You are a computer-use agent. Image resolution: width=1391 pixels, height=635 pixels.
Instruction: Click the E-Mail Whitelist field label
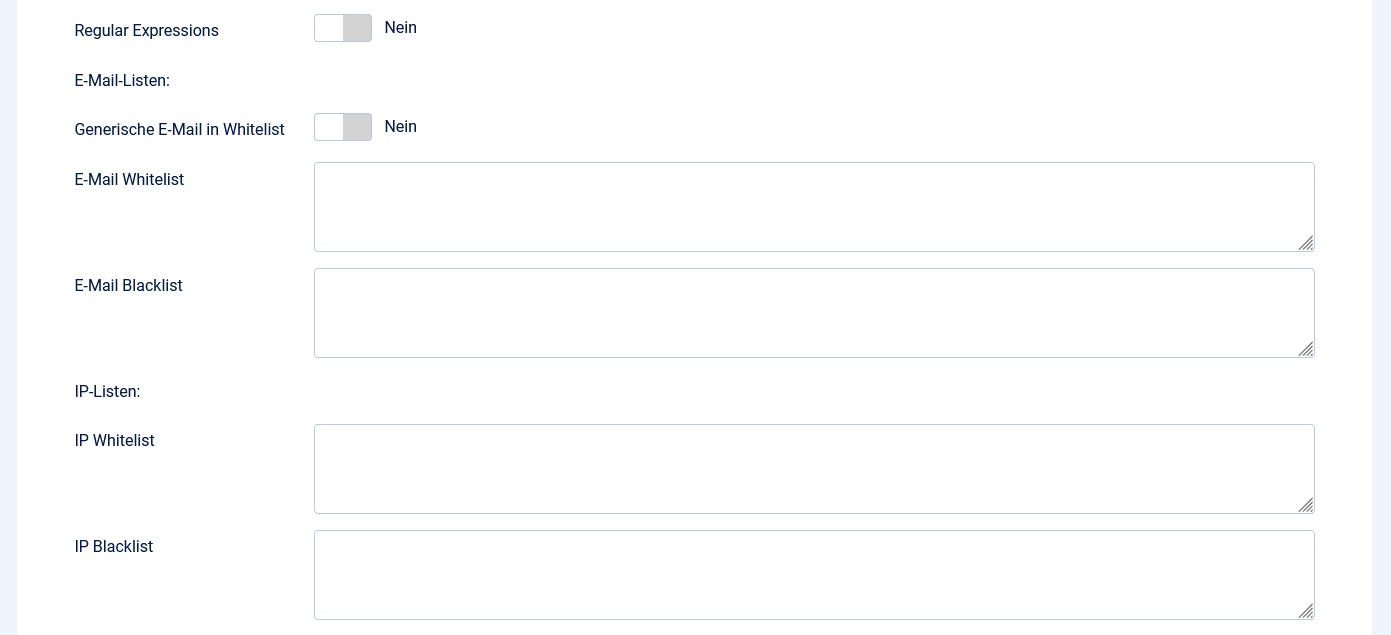point(129,180)
